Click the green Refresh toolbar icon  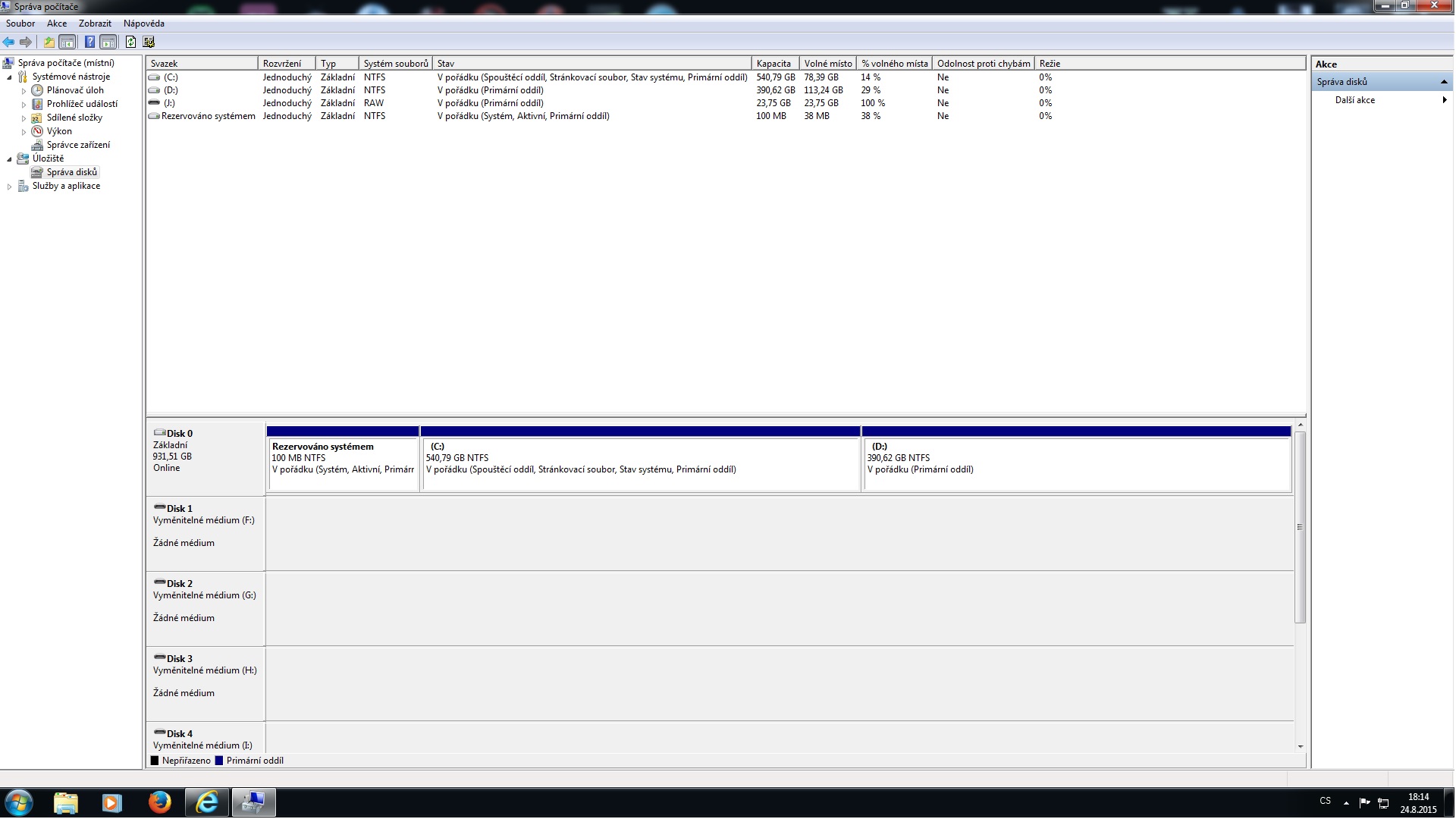(x=130, y=42)
